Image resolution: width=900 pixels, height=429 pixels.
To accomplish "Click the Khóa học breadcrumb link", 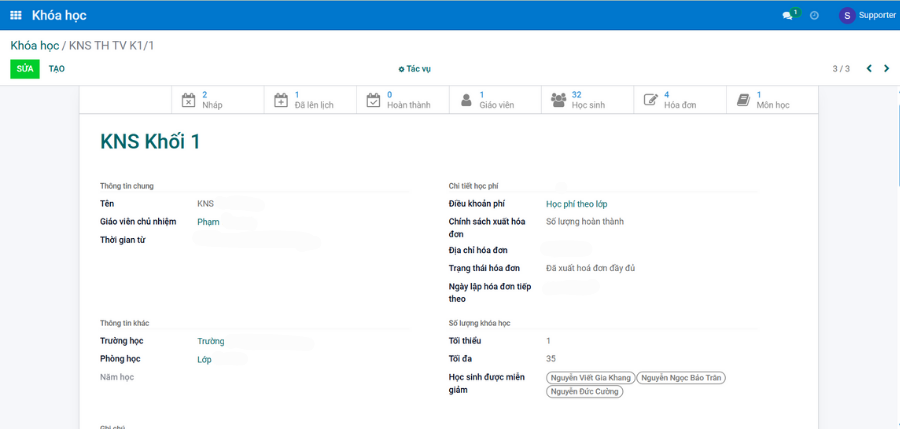I will (x=34, y=46).
